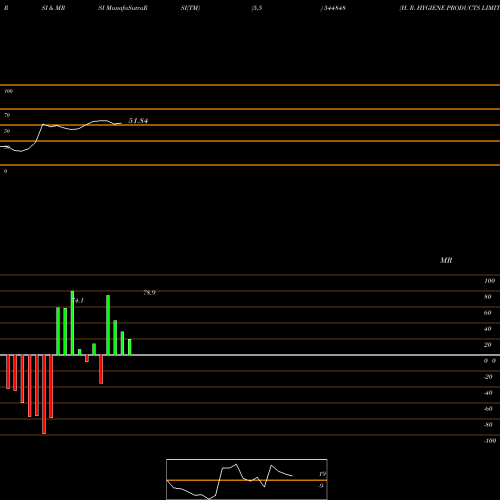
Task: Click the '100' label on MR axis
Action: (490, 281)
